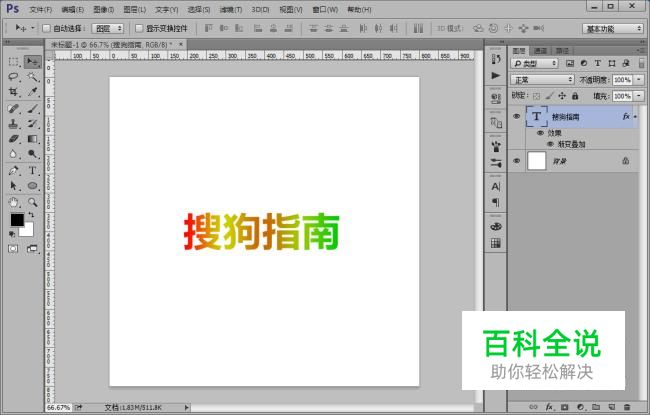Open the 基本功能 workspace dropdown

point(612,29)
